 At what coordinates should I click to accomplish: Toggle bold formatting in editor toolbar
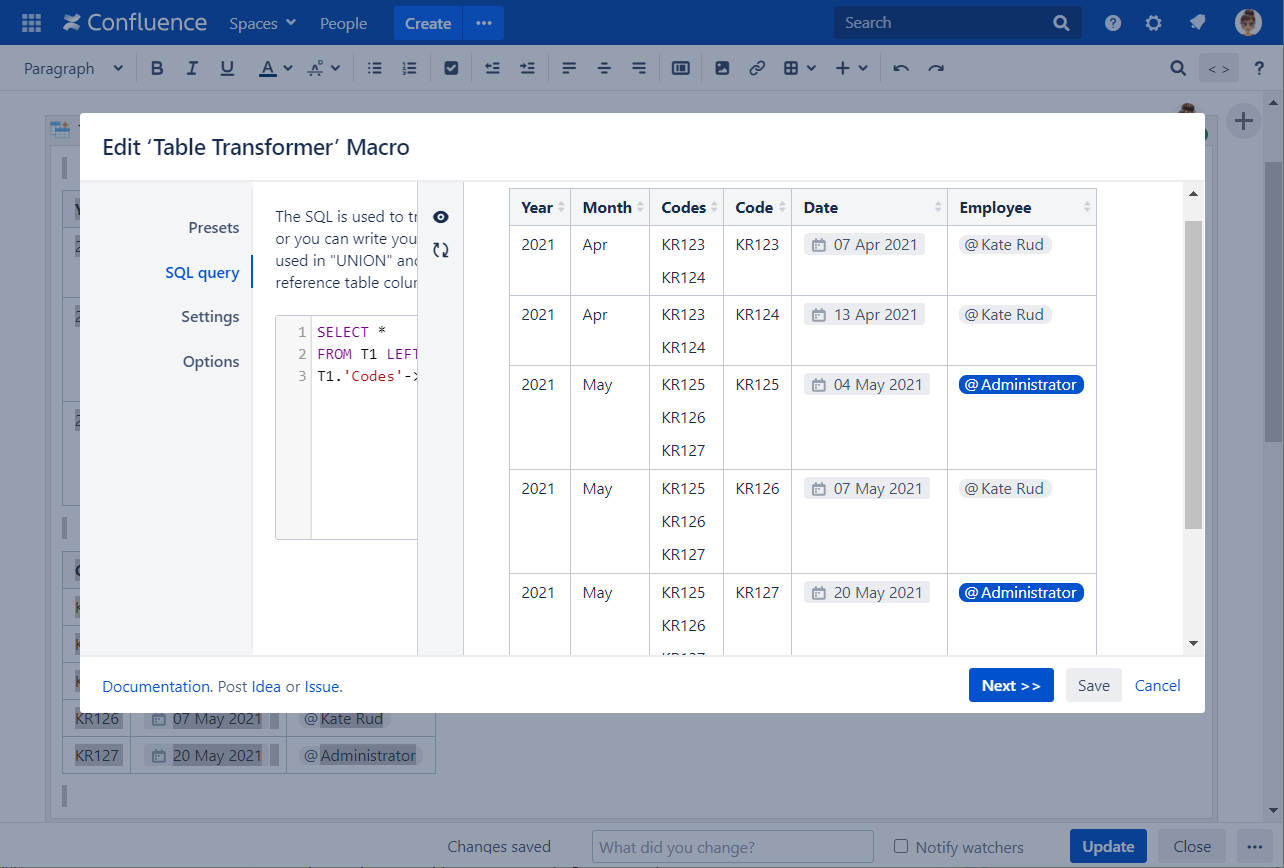coord(157,68)
